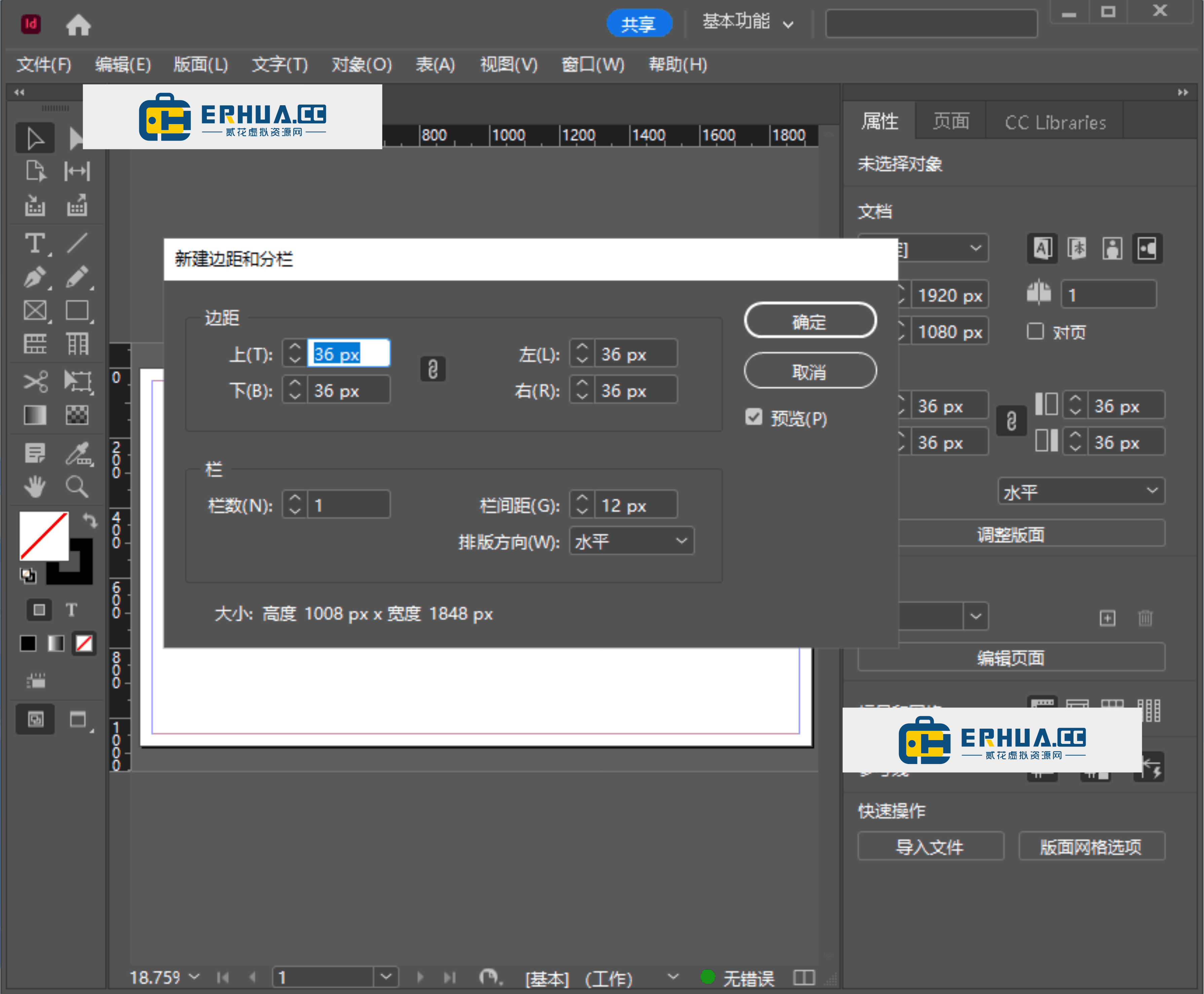Enable 对页 facing pages checkbox

tap(1035, 332)
